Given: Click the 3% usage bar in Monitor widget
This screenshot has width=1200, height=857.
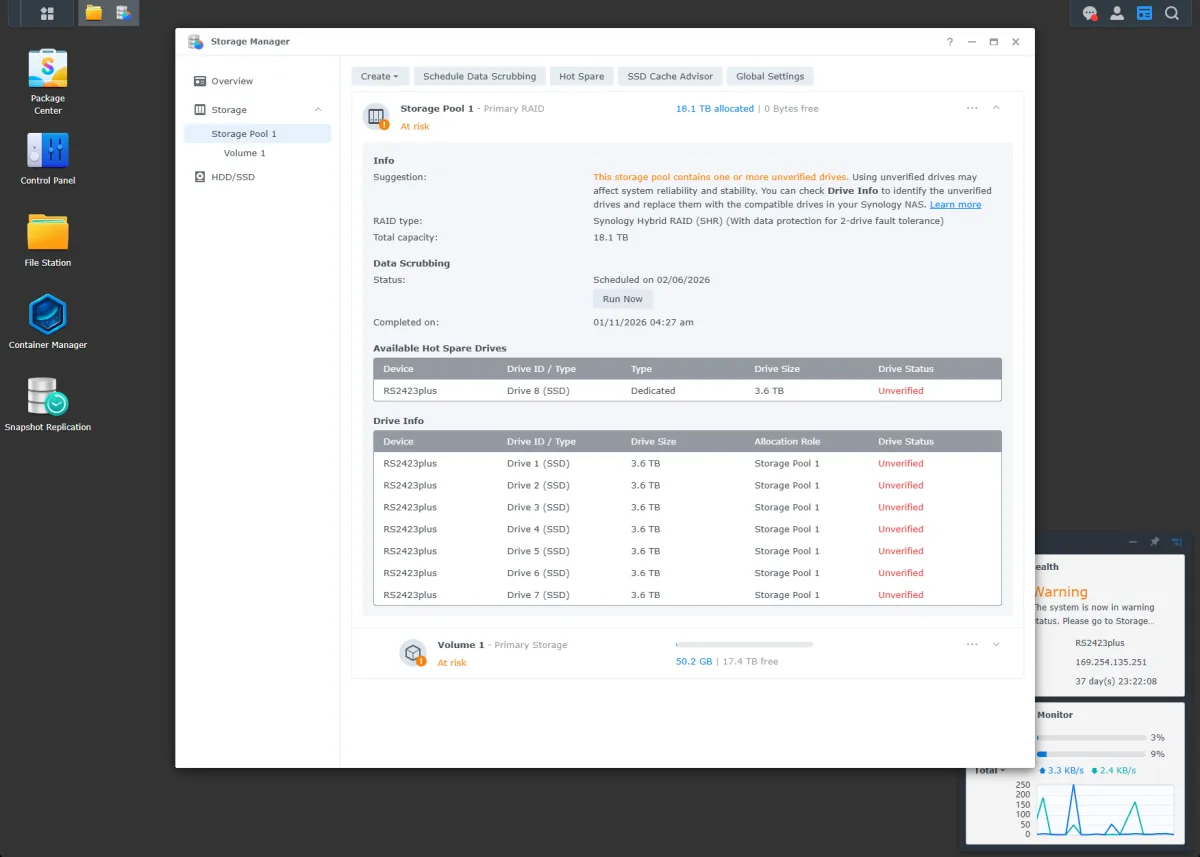Looking at the screenshot, I should click(x=1091, y=738).
